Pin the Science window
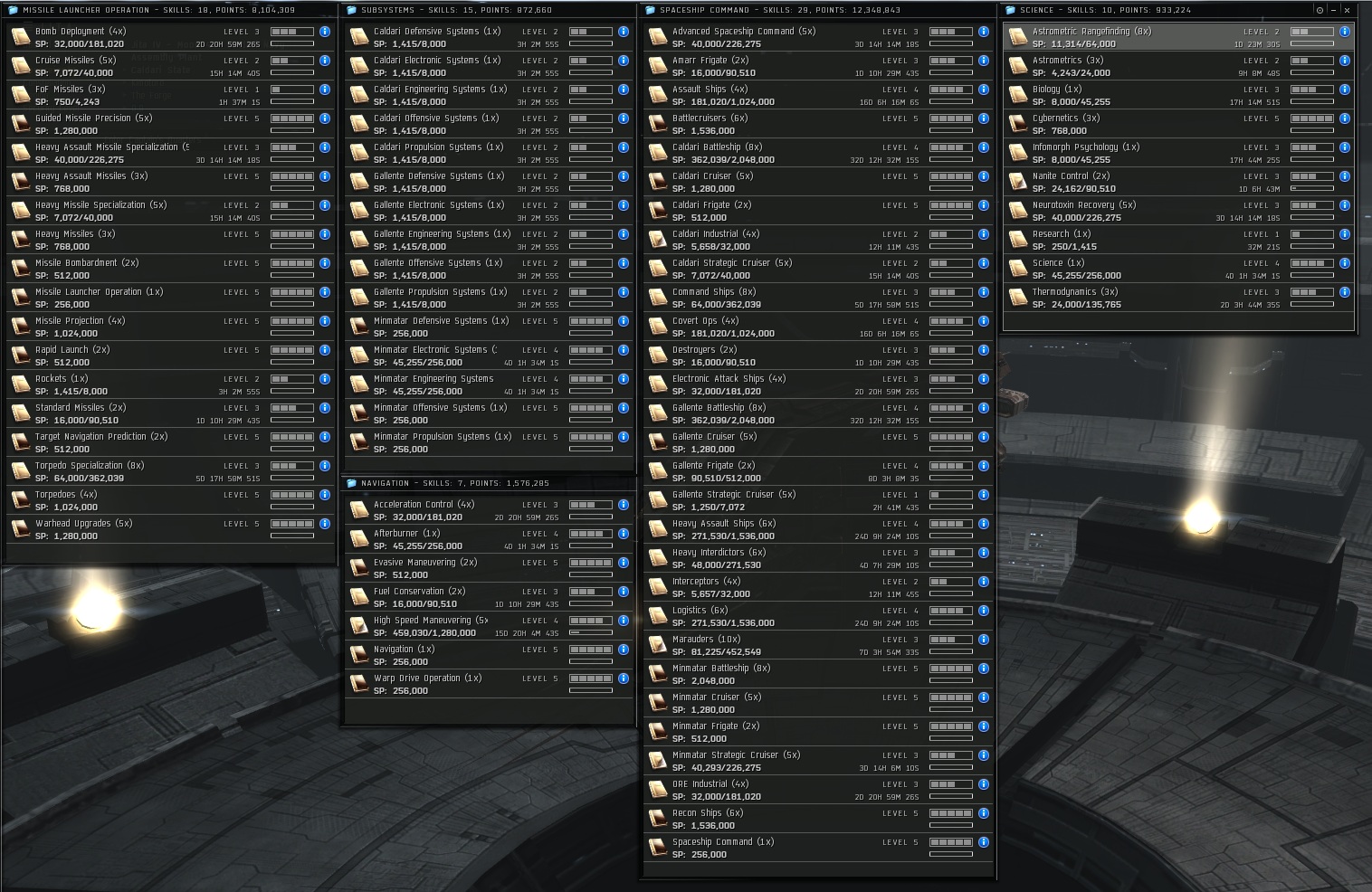Image resolution: width=1372 pixels, height=892 pixels. click(x=1320, y=10)
